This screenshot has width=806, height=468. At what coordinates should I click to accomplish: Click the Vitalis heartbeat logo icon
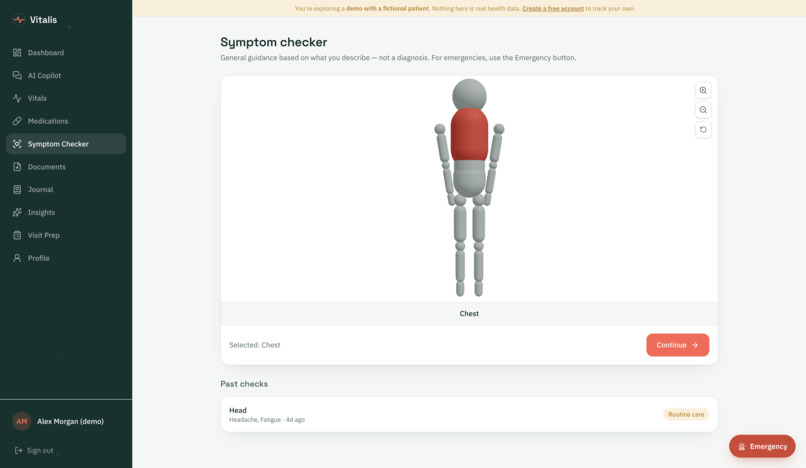pos(19,20)
